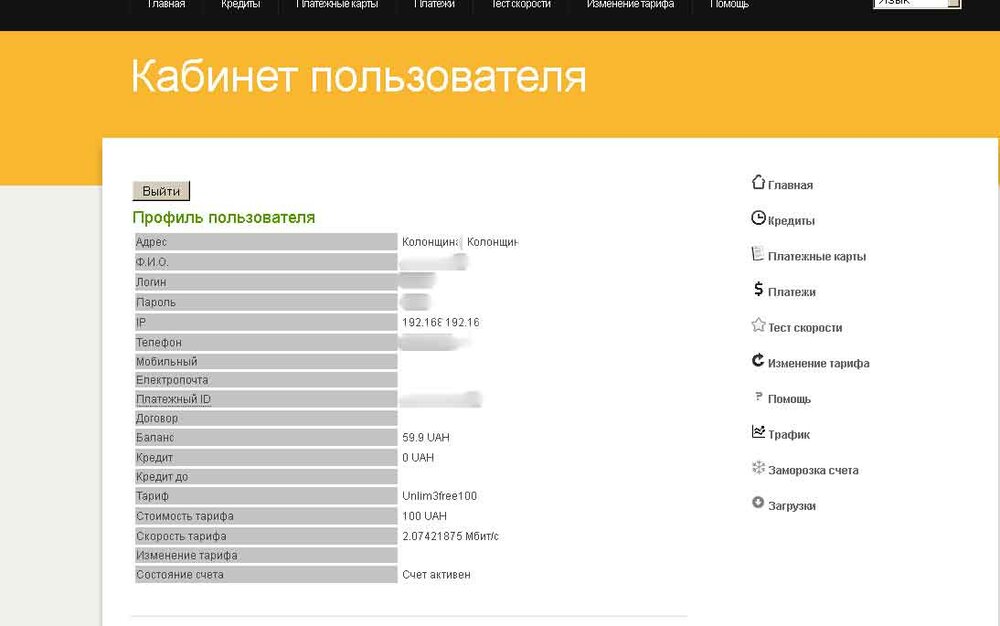The height and width of the screenshot is (626, 1000).
Task: Select the speed value 2.07421875 Мбит/с
Action: (450, 537)
